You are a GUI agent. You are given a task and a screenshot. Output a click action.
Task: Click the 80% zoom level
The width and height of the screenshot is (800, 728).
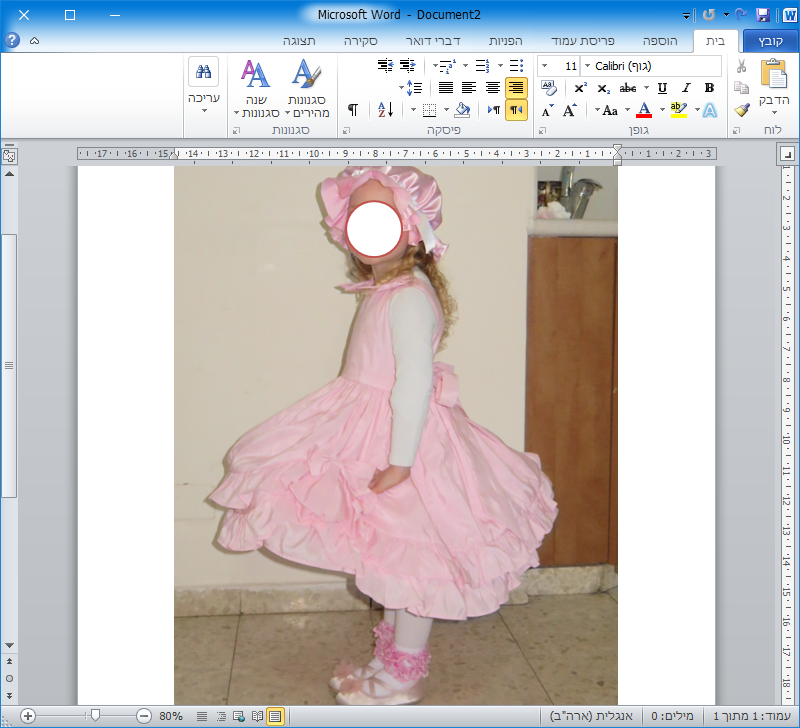point(170,716)
